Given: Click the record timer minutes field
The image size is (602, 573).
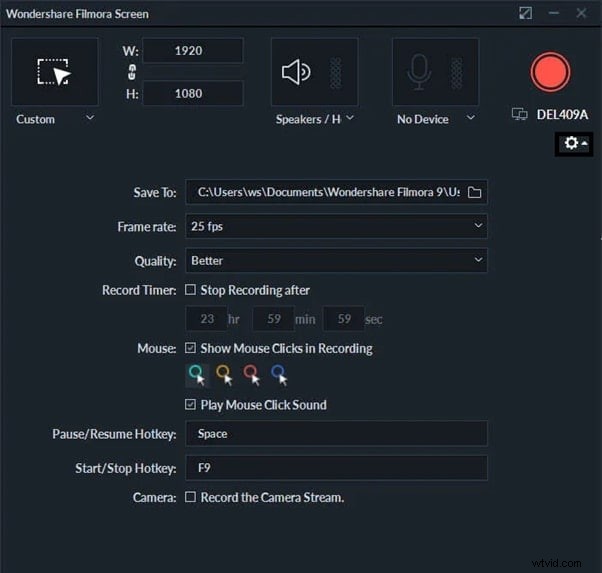Looking at the screenshot, I should pos(274,318).
